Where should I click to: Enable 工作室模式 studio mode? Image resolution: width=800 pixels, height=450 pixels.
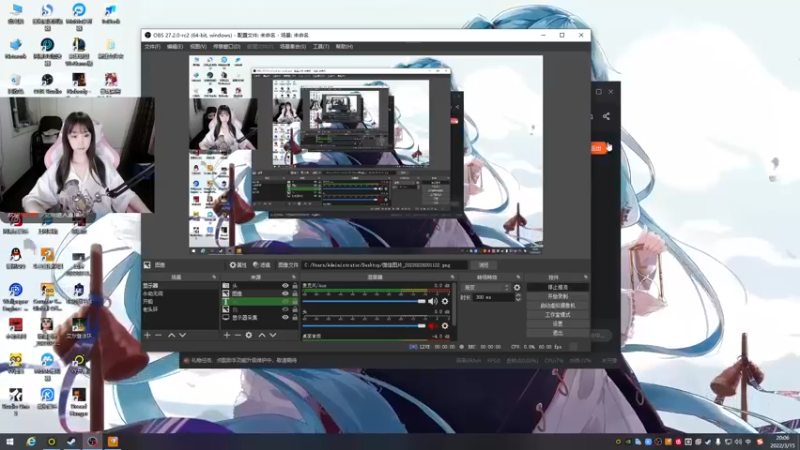click(x=558, y=315)
